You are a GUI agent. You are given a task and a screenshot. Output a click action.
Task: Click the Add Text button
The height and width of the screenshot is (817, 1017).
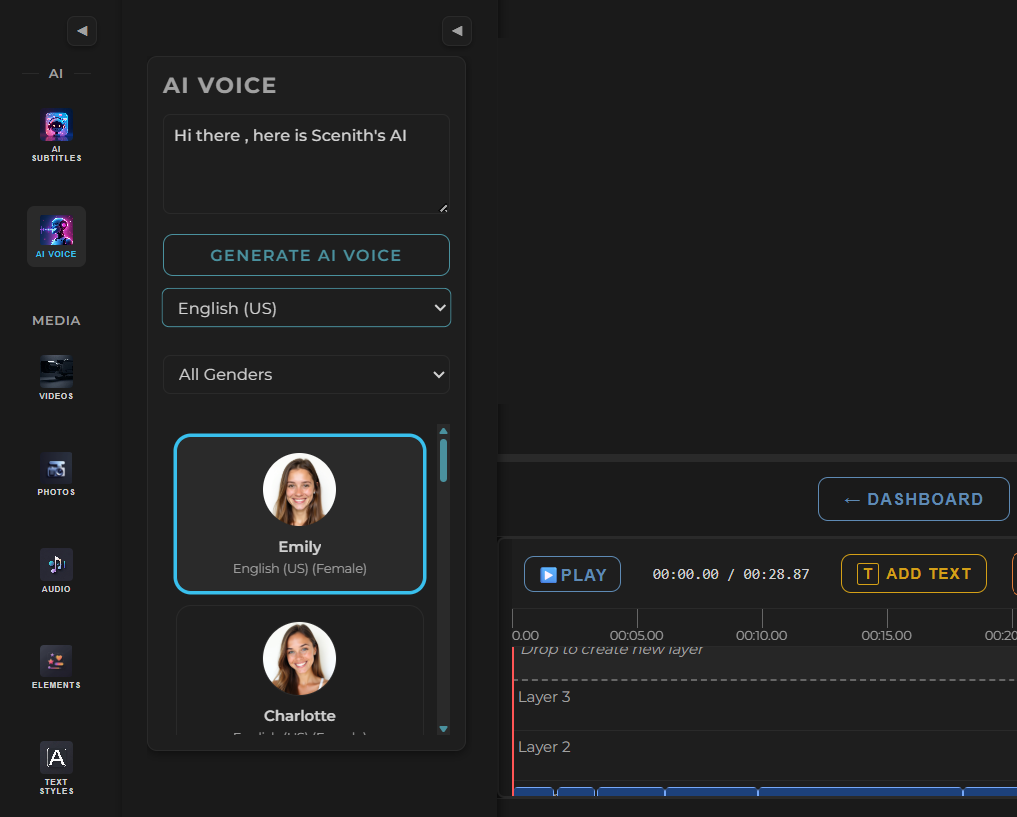914,574
